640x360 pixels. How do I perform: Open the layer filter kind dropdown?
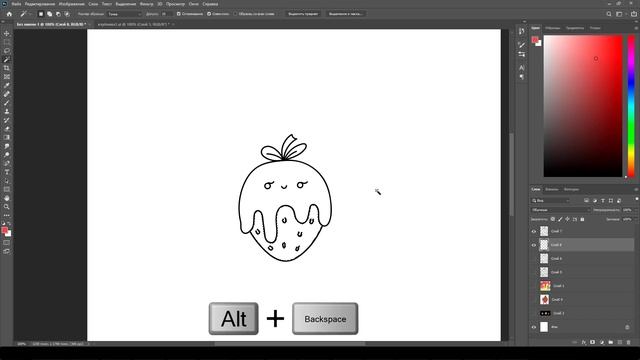(551, 200)
